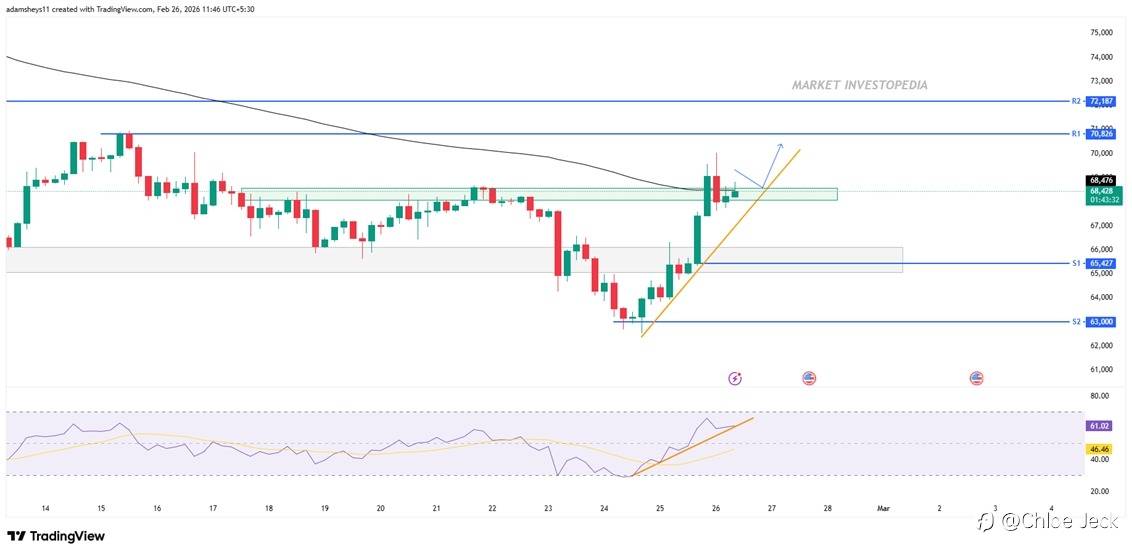Viewport: 1132px width, 555px height.
Task: Click the first US flag economic event icon
Action: click(x=809, y=378)
